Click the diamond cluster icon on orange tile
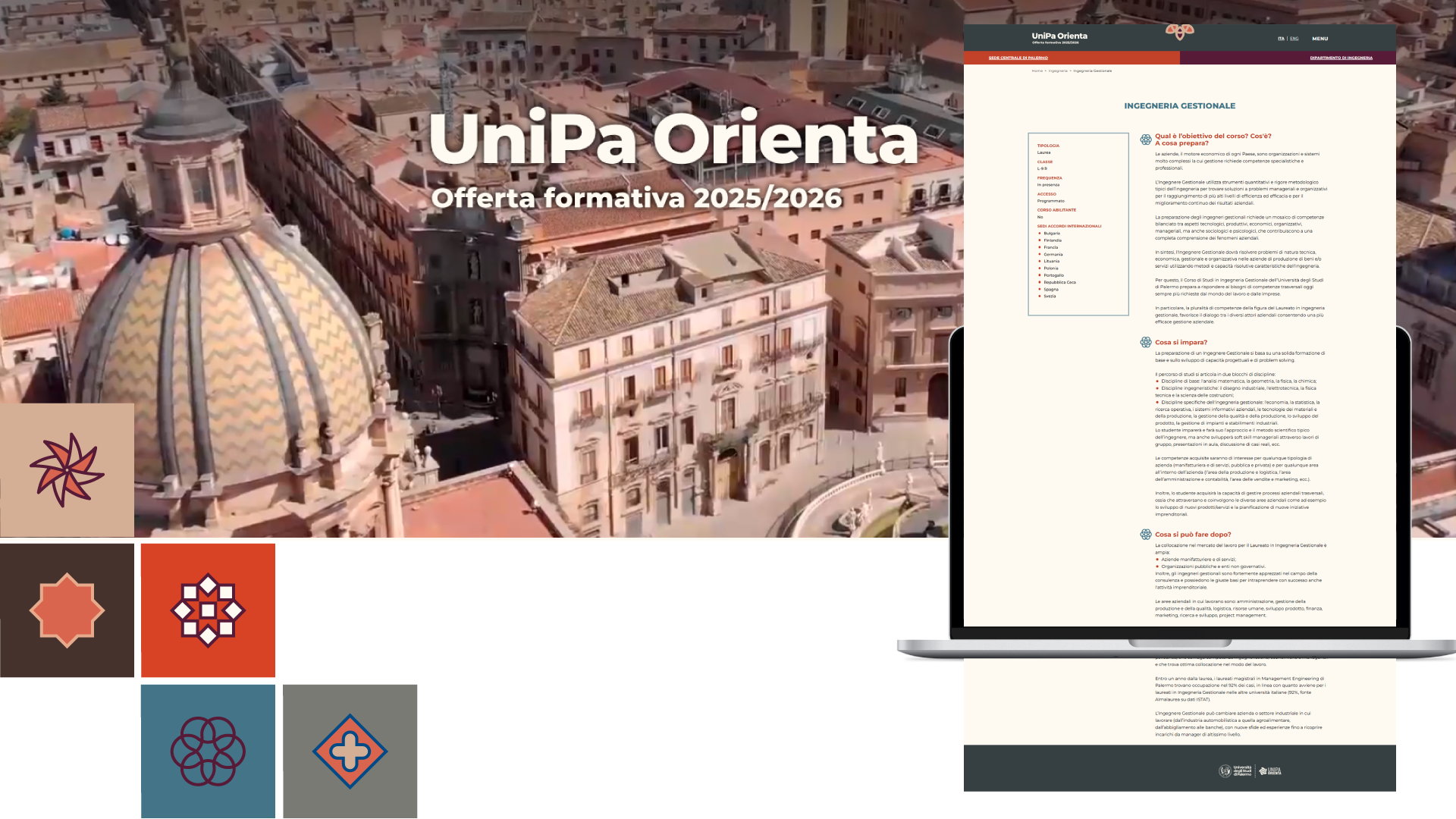This screenshot has height=819, width=1456. 208,610
